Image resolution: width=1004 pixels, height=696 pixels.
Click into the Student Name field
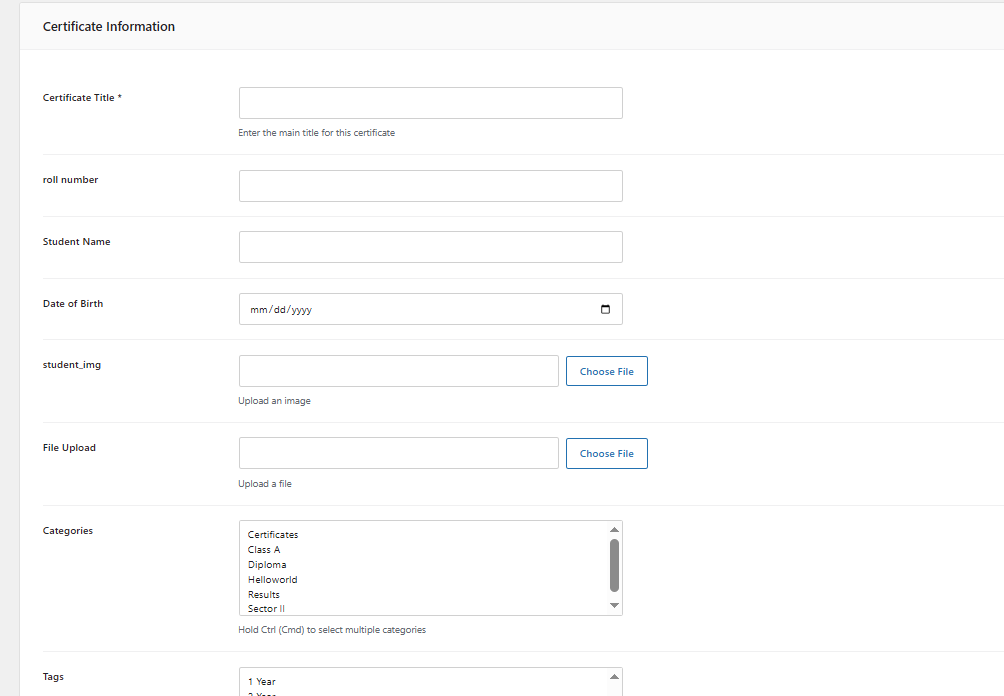(430, 247)
